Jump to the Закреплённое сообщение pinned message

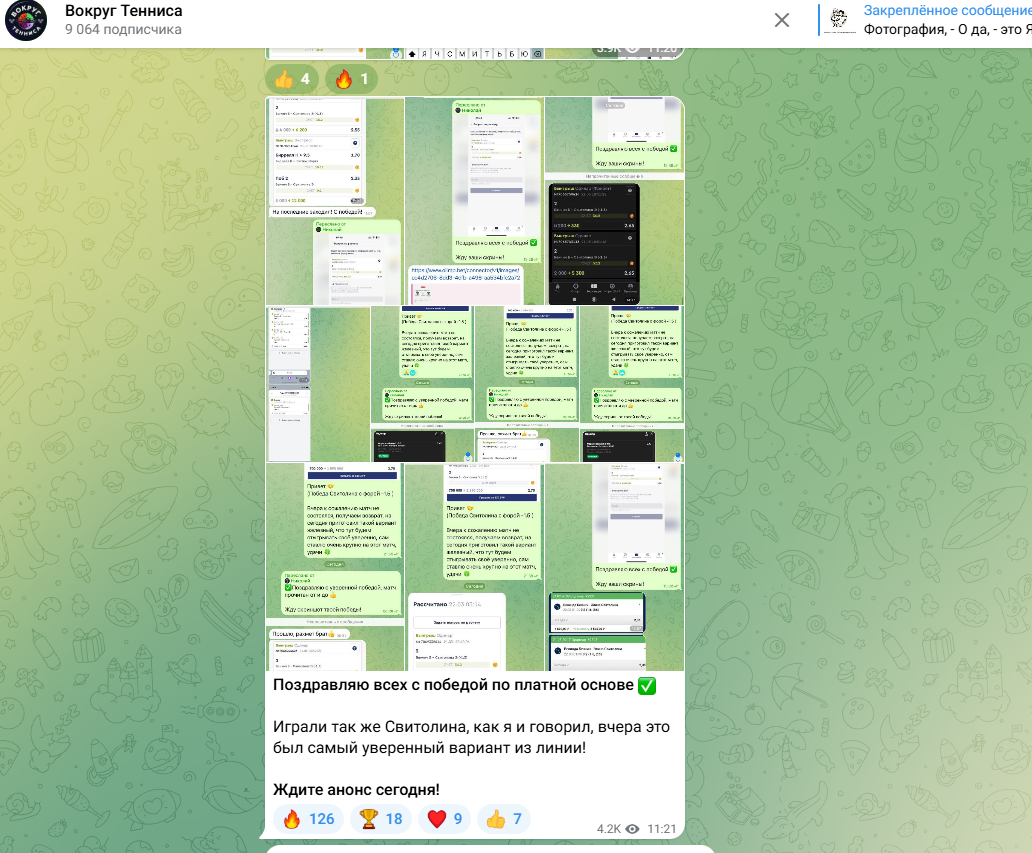coord(945,11)
